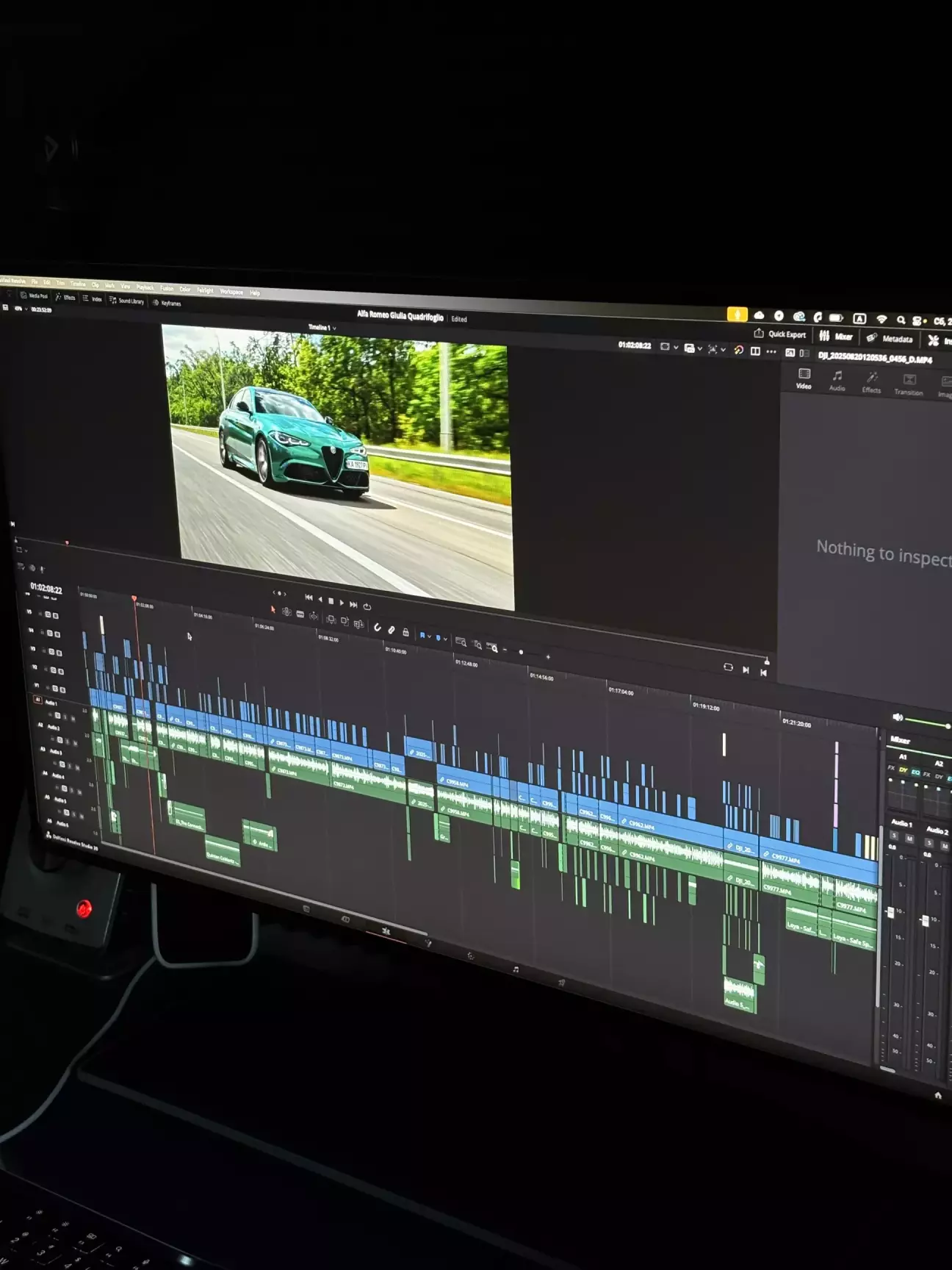Click the Mixer icon in top toolbar
952x1270 pixels.
click(836, 337)
